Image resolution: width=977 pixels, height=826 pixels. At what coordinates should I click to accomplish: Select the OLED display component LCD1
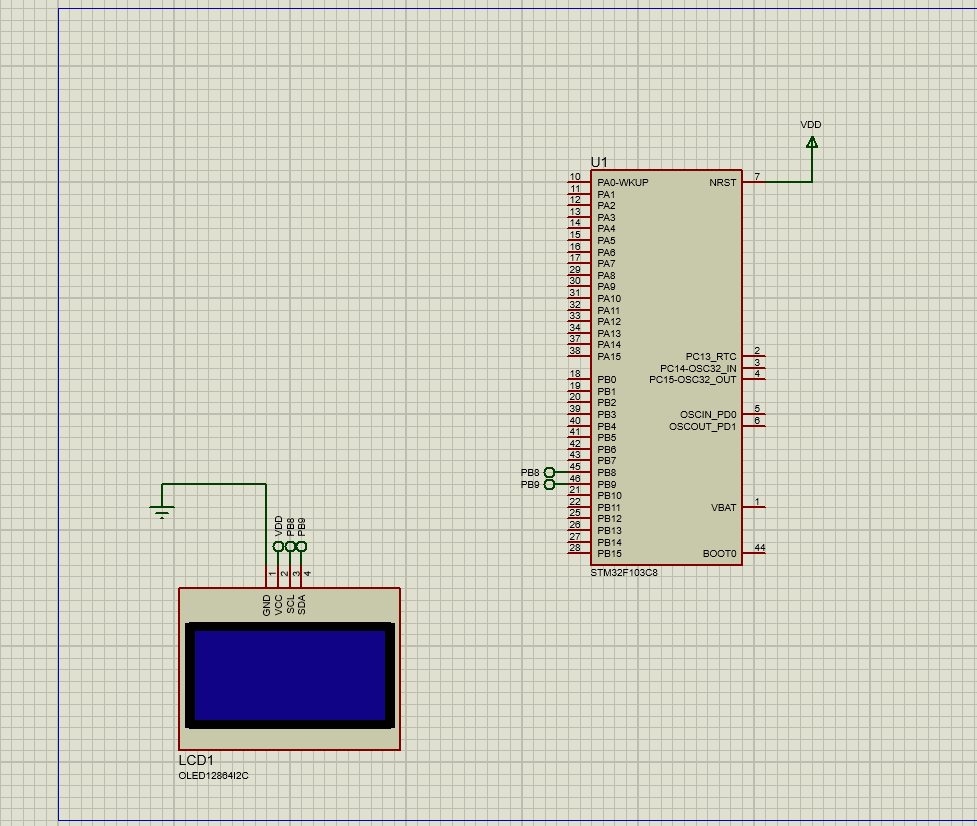click(x=288, y=670)
